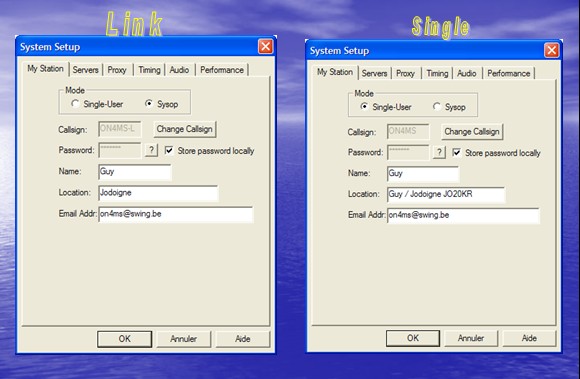Confirm with OK in Link window

125,339
